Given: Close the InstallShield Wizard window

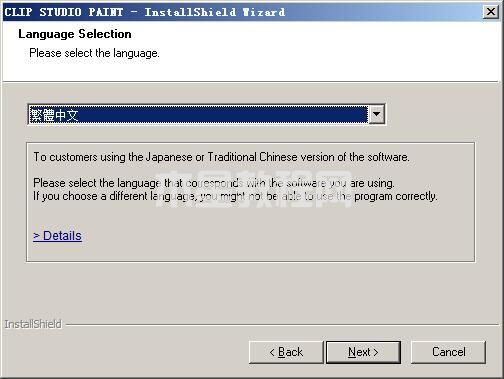Looking at the screenshot, I should click(x=491, y=12).
